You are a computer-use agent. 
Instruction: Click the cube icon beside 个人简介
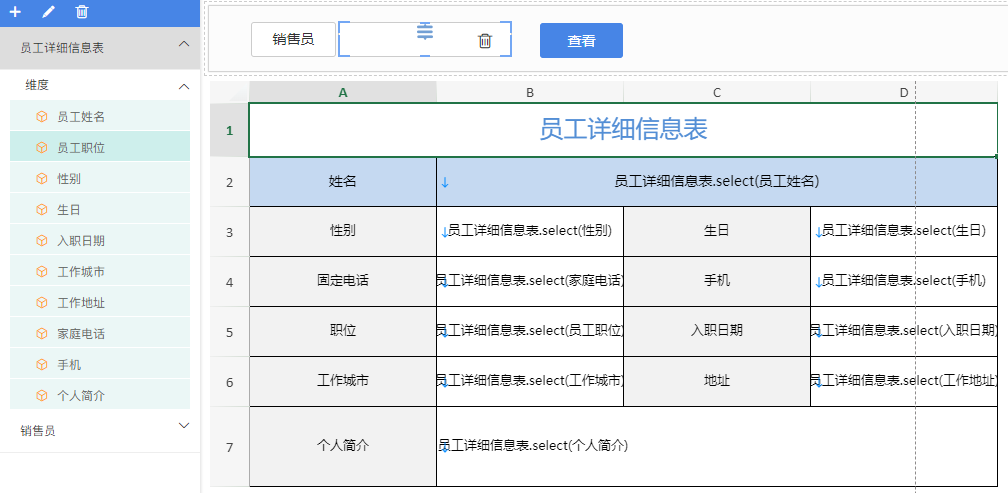(x=42, y=395)
